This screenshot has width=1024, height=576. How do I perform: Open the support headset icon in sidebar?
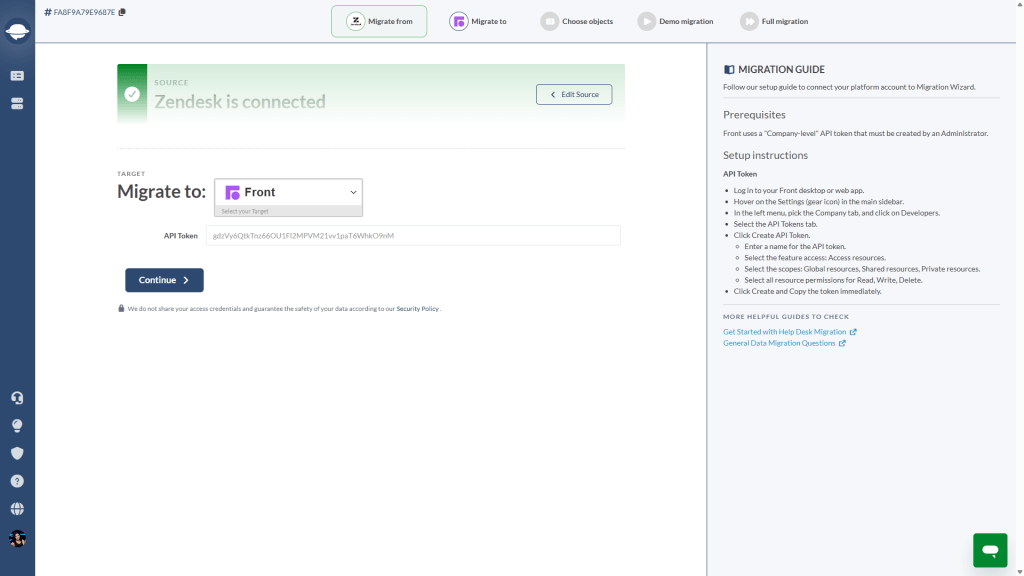click(x=17, y=398)
